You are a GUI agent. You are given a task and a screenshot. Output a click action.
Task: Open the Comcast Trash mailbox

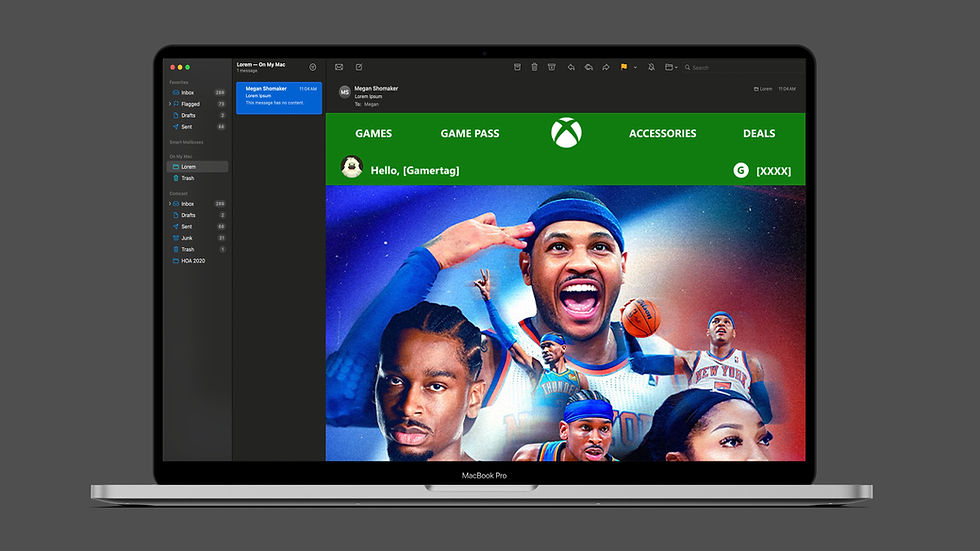tap(198, 249)
